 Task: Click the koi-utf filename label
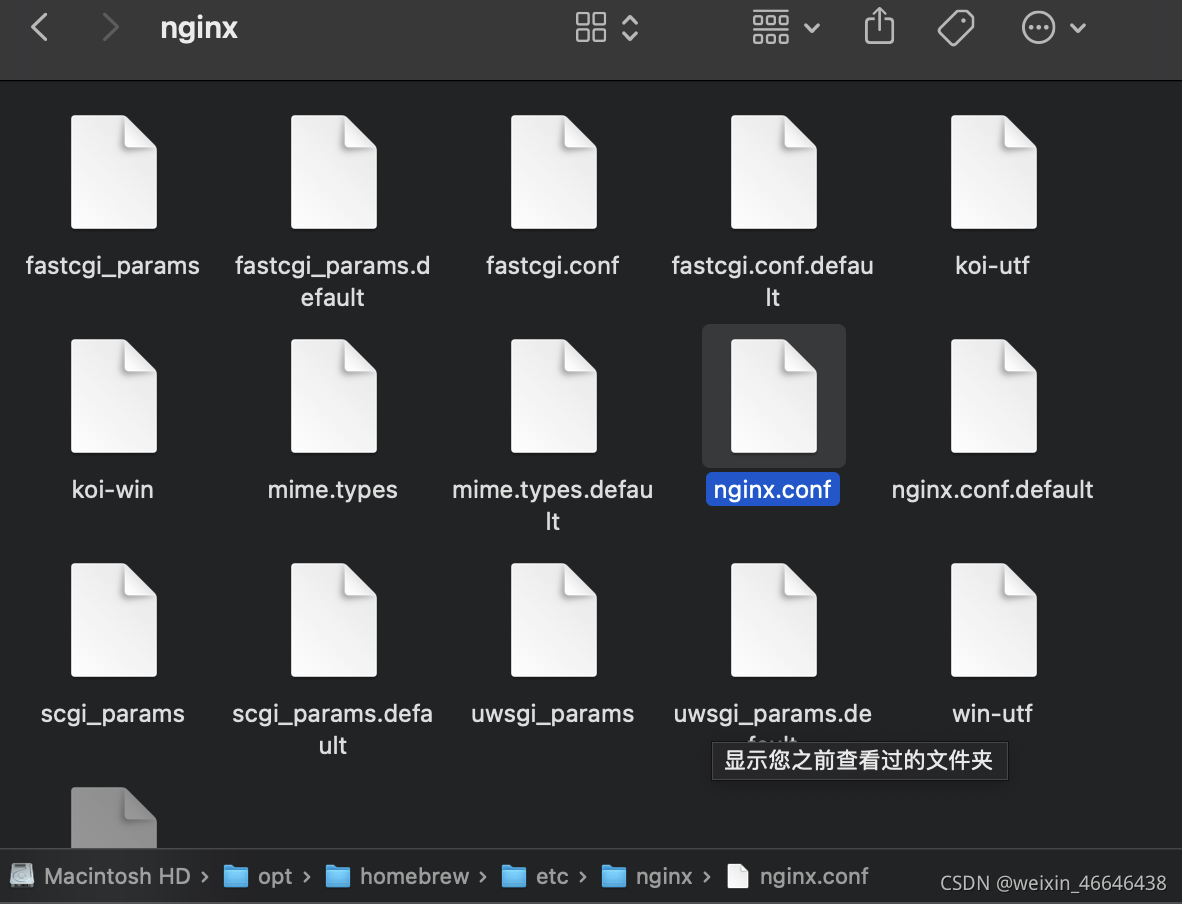click(x=992, y=265)
